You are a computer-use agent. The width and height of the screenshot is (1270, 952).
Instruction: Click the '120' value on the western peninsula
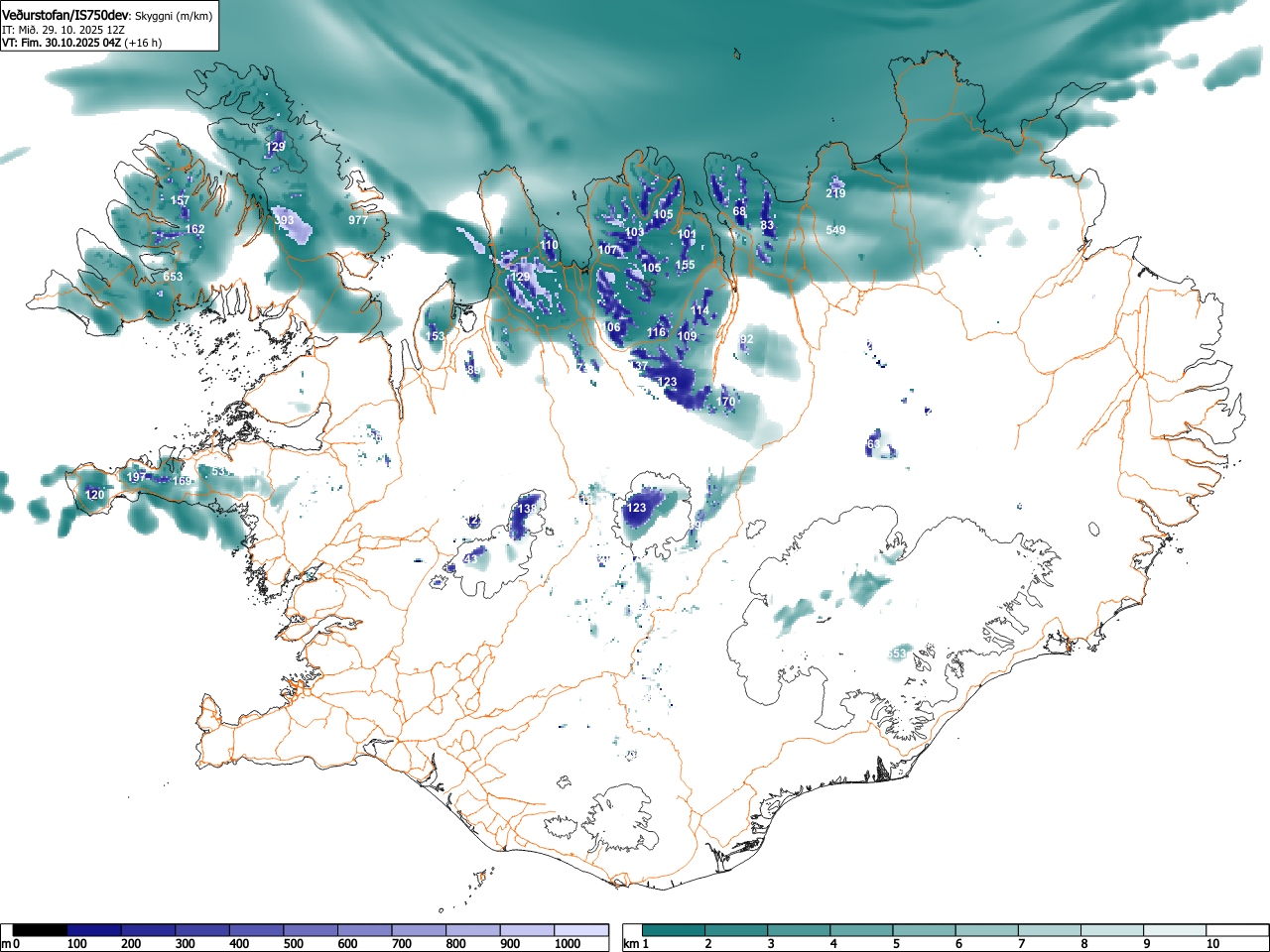tap(94, 495)
